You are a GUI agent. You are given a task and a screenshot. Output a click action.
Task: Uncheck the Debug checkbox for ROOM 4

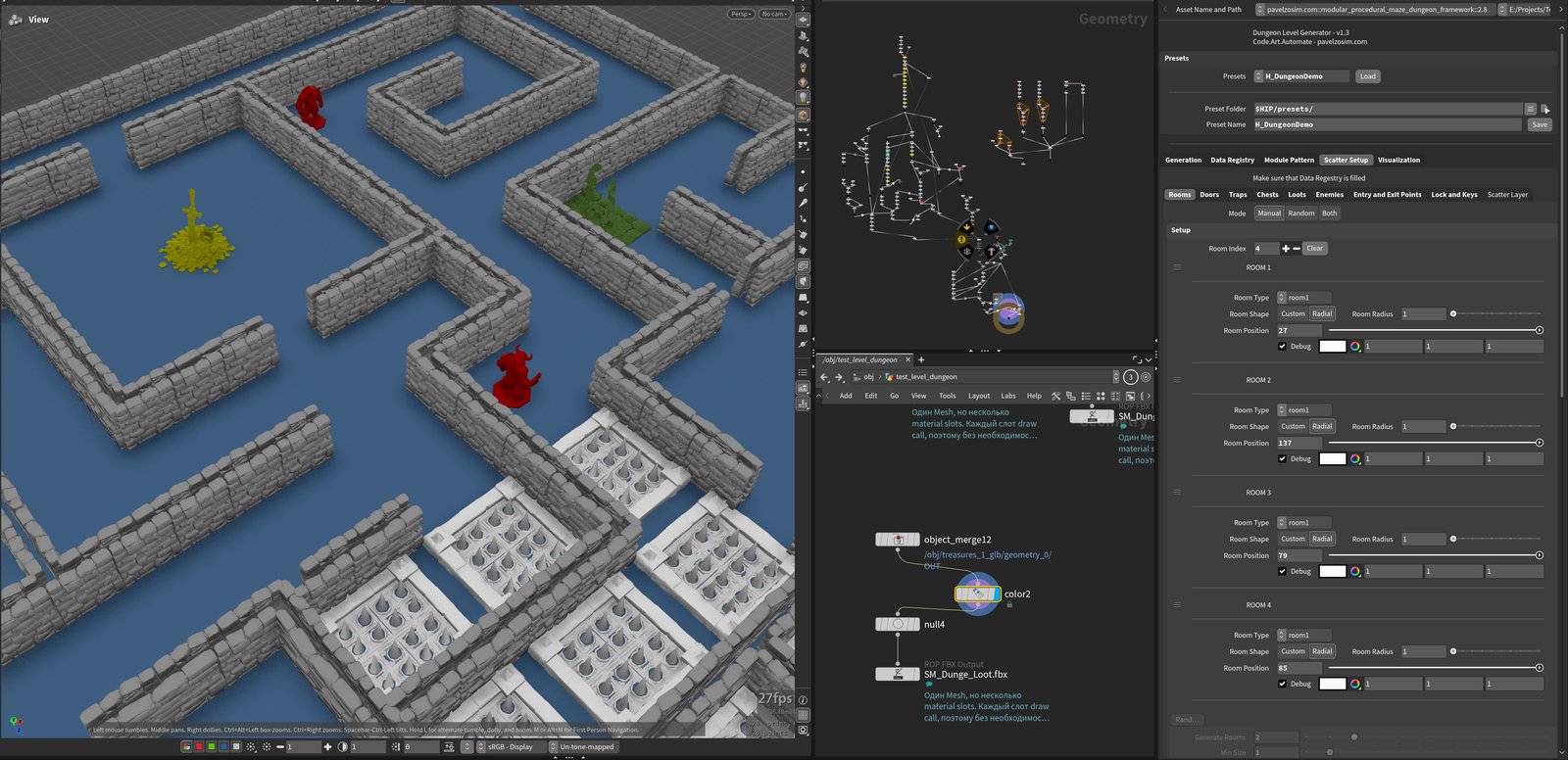coord(1282,684)
